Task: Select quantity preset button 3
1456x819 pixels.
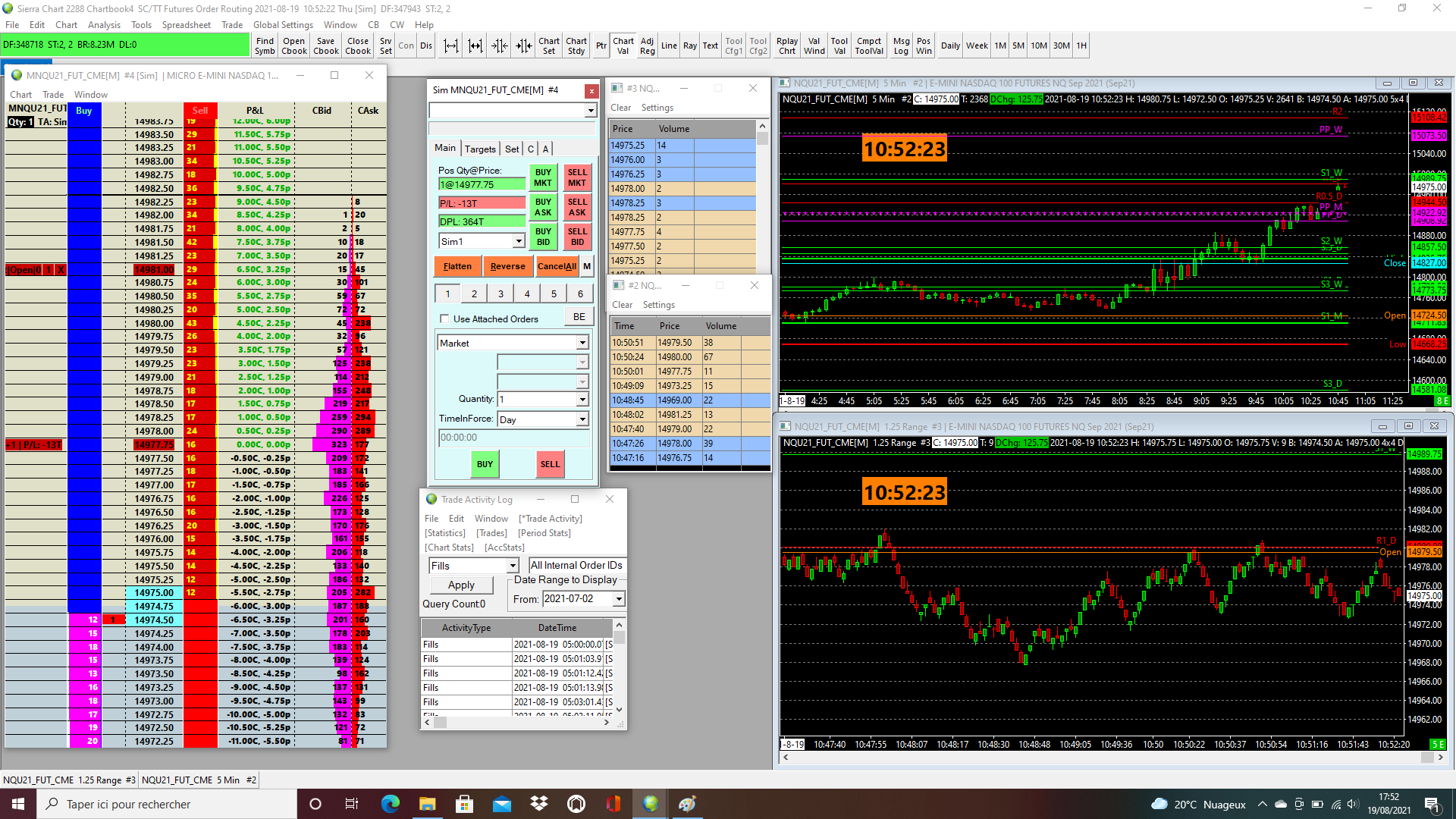Action: pyautogui.click(x=500, y=293)
